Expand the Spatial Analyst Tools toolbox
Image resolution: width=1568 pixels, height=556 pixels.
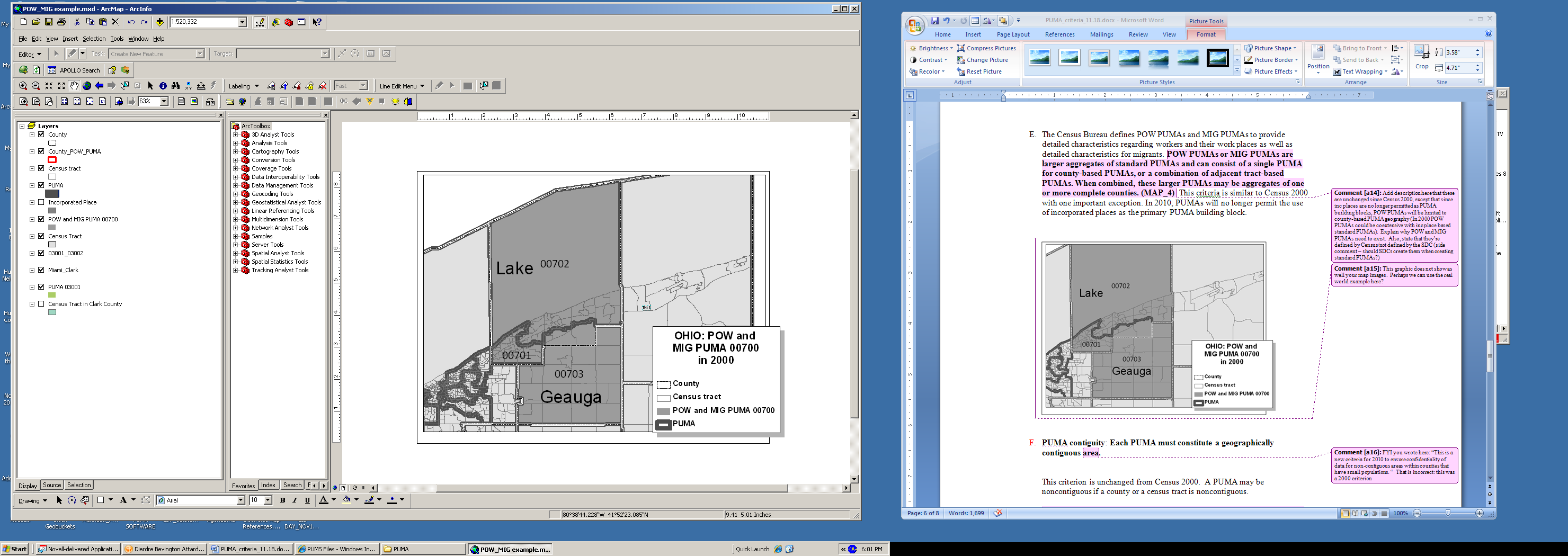tap(236, 253)
